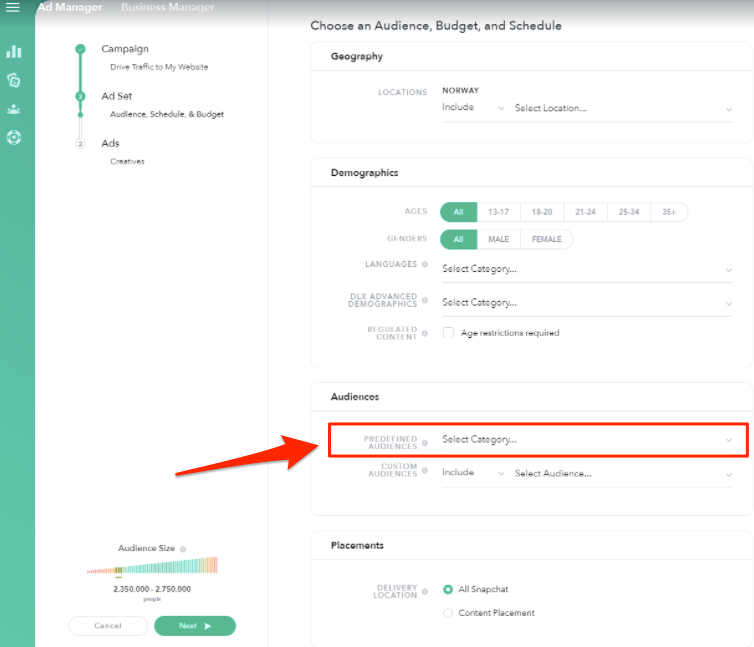The height and width of the screenshot is (647, 754).
Task: Go to the Campaign step
Action: (x=124, y=48)
